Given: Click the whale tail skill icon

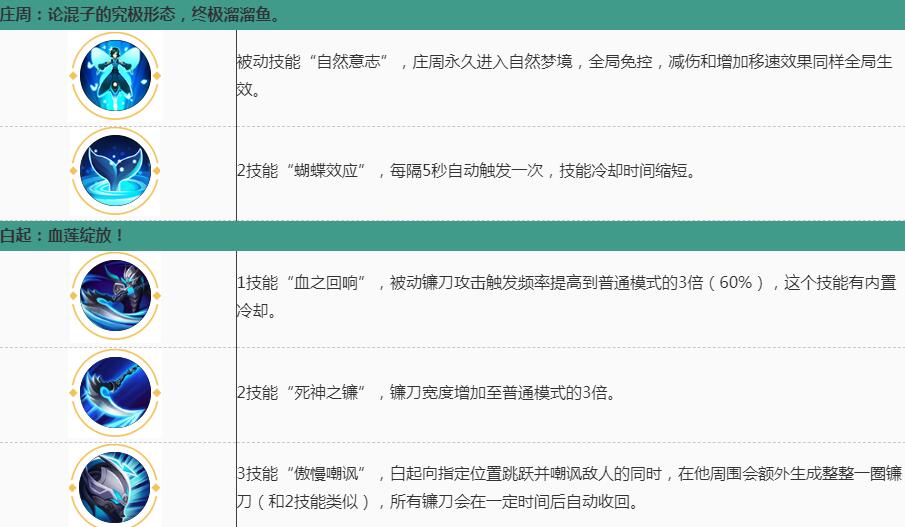Looking at the screenshot, I should 115,171.
